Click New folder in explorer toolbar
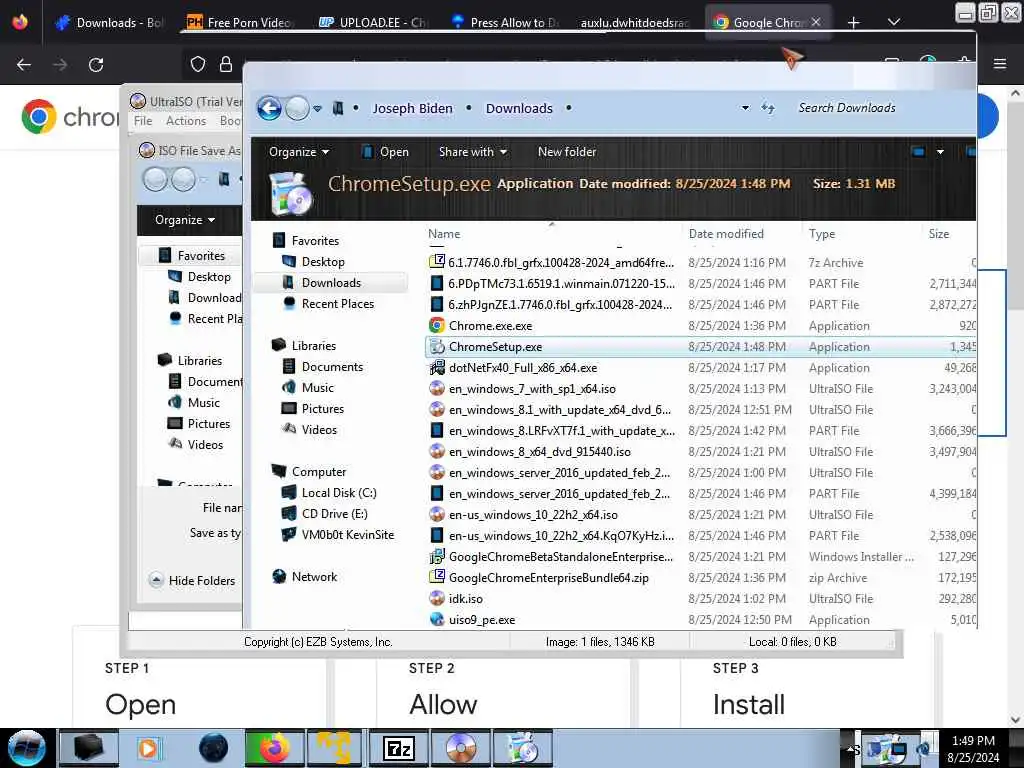 (567, 152)
